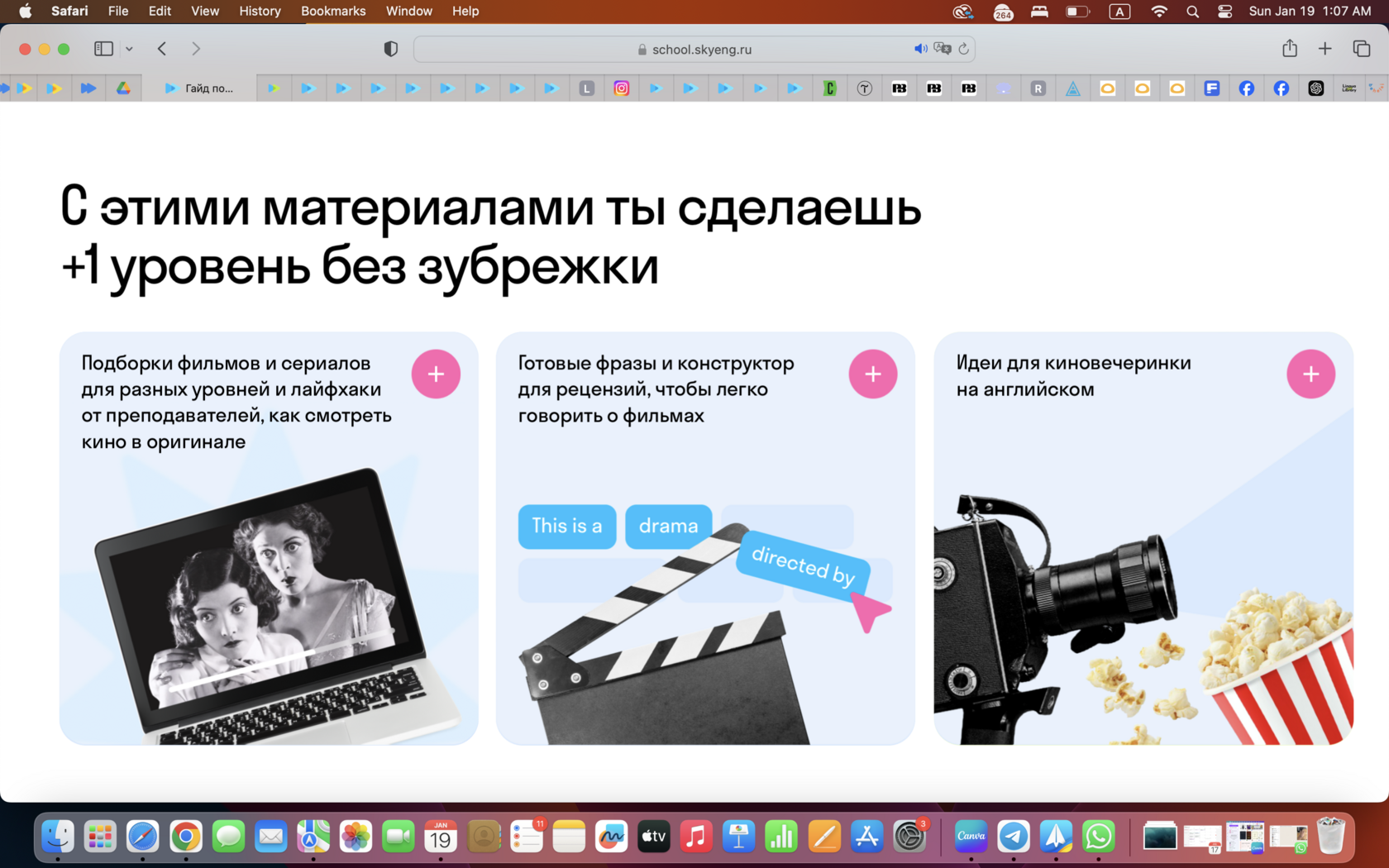This screenshot has width=1389, height=868.
Task: Open Telegram from the Dock
Action: (1013, 837)
